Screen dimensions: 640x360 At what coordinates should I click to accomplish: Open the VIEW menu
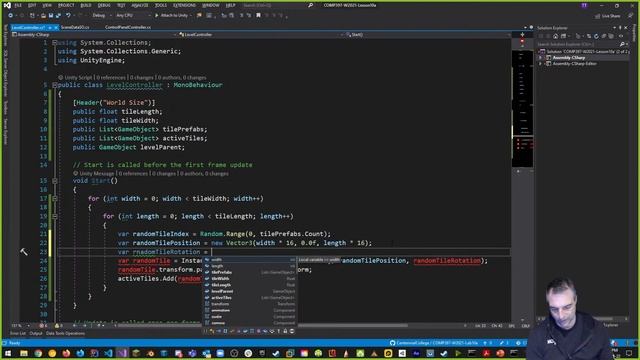coord(47,5)
